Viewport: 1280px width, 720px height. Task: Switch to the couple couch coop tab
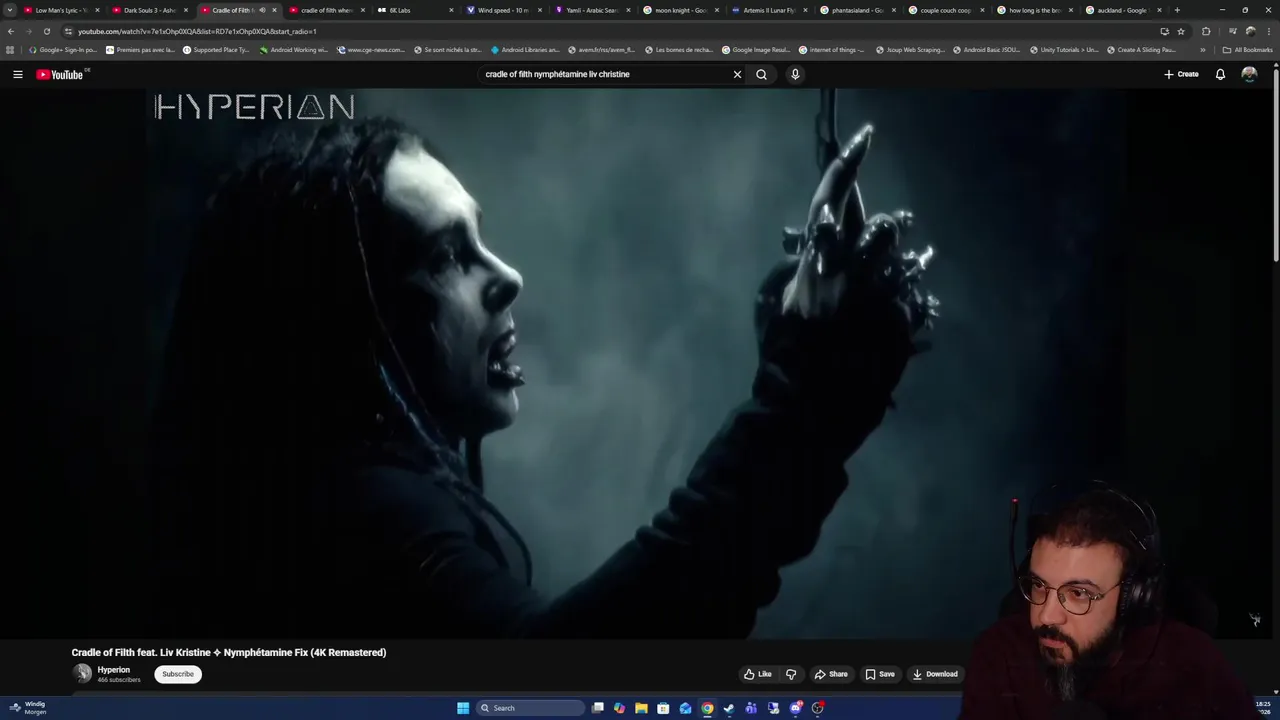point(946,10)
